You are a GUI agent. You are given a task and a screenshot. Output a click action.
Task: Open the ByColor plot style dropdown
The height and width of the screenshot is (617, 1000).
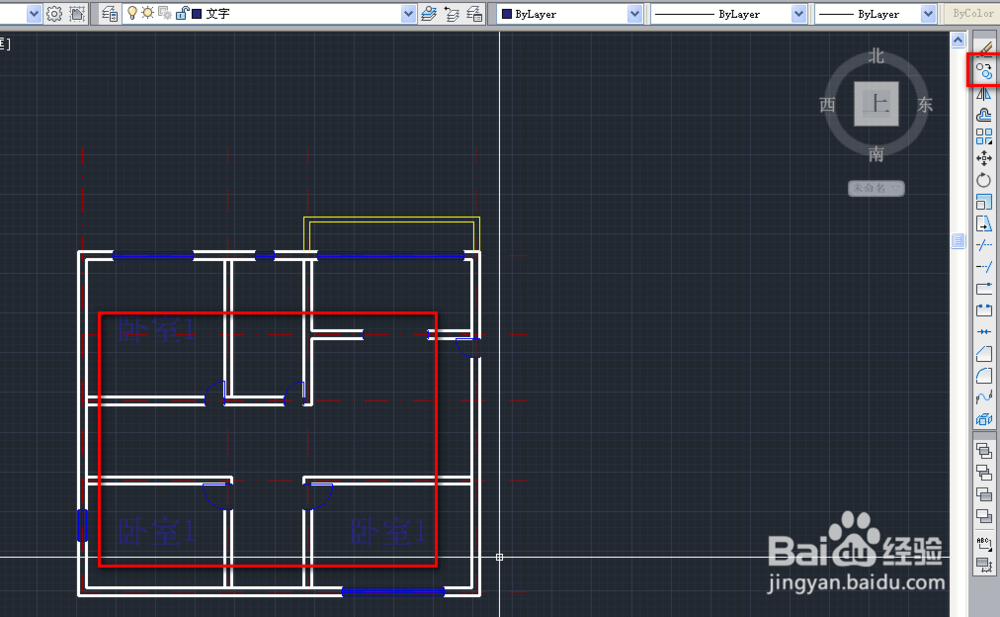click(x=972, y=13)
